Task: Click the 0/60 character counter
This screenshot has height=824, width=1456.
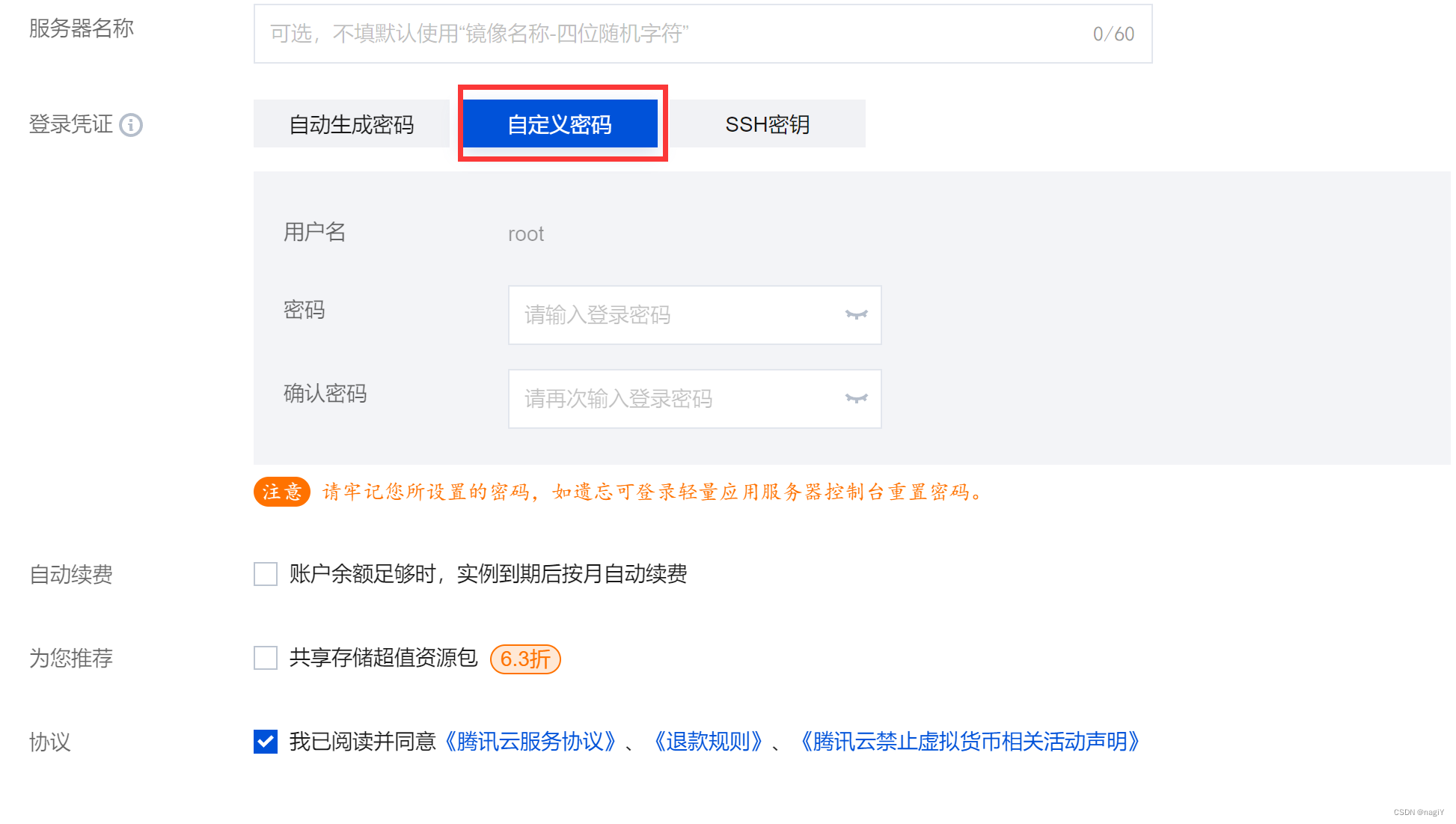Action: 1113,34
